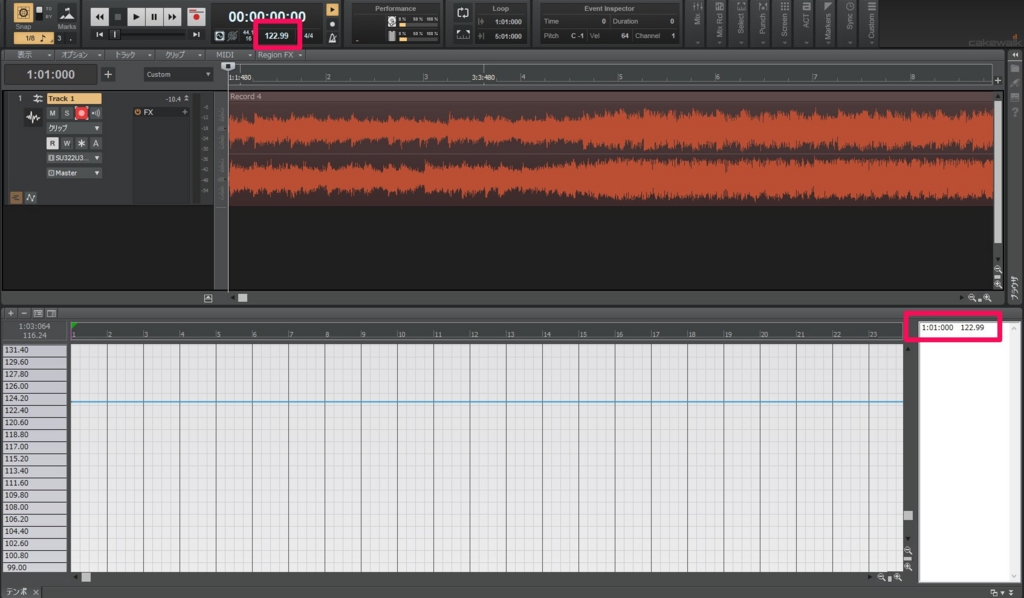Viewport: 1024px width, 598px height.
Task: Open the MIDI menu
Action: pos(229,54)
